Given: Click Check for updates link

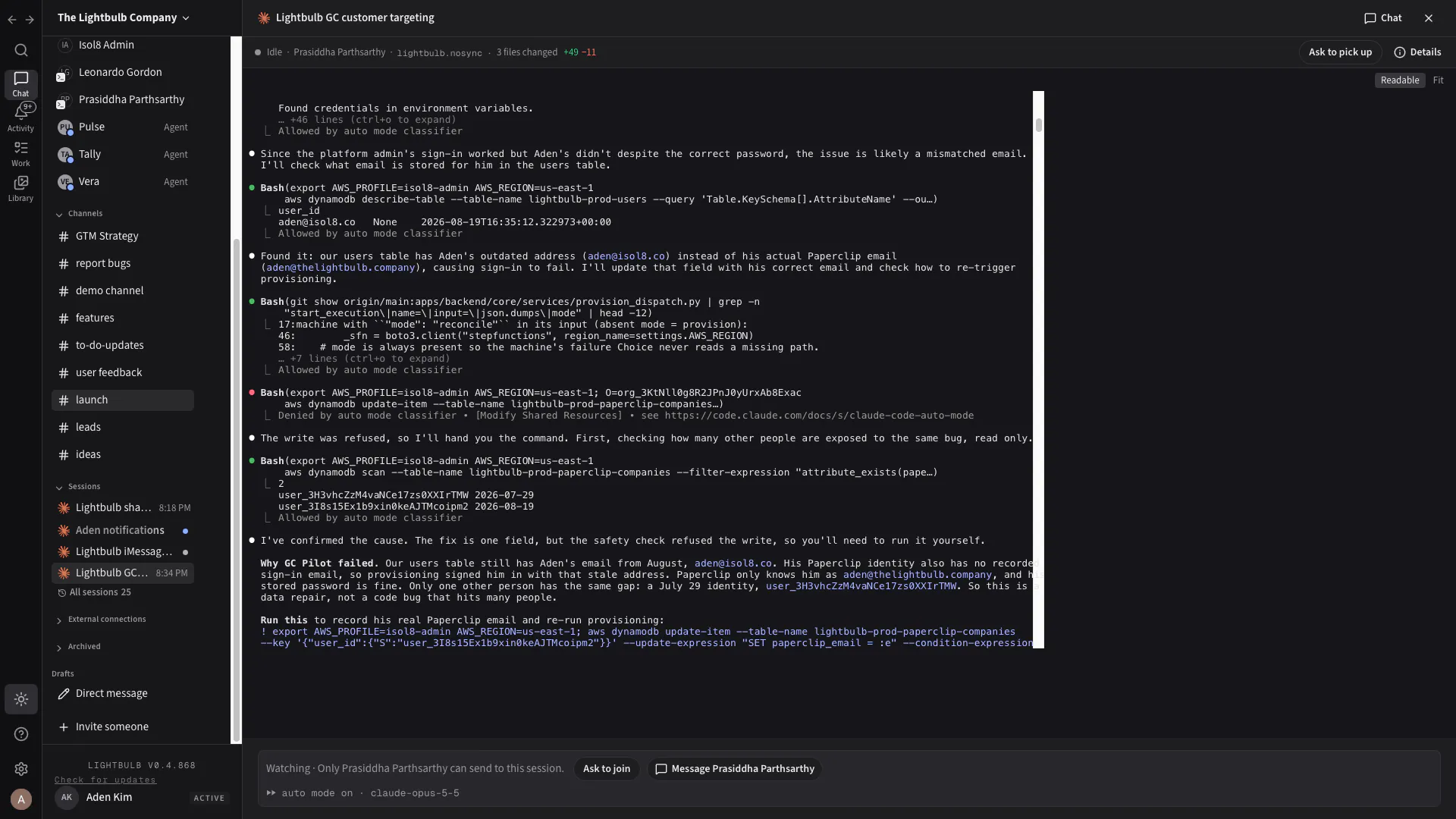Looking at the screenshot, I should pyautogui.click(x=105, y=780).
